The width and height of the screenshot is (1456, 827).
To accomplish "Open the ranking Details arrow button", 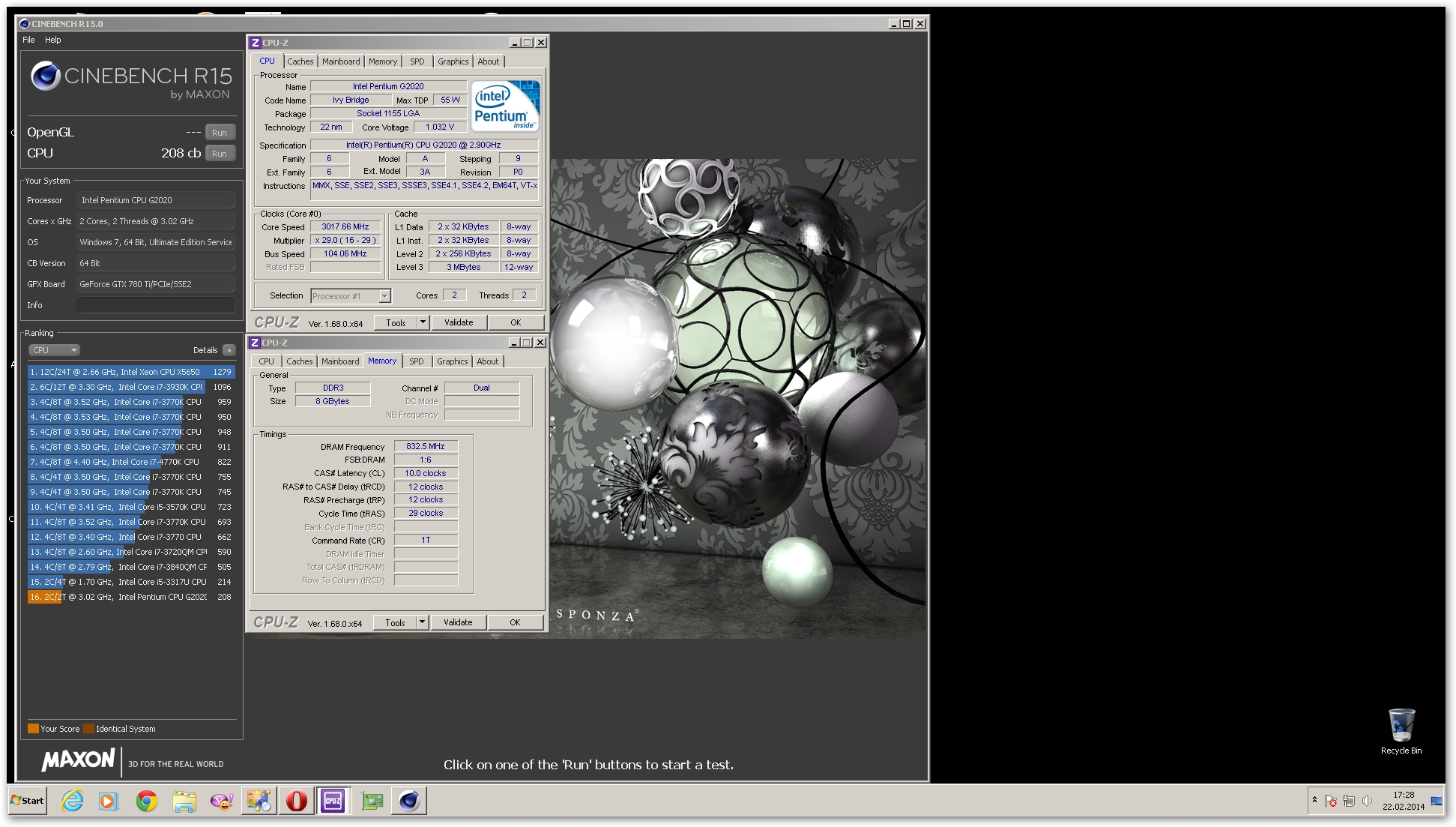I will point(229,350).
